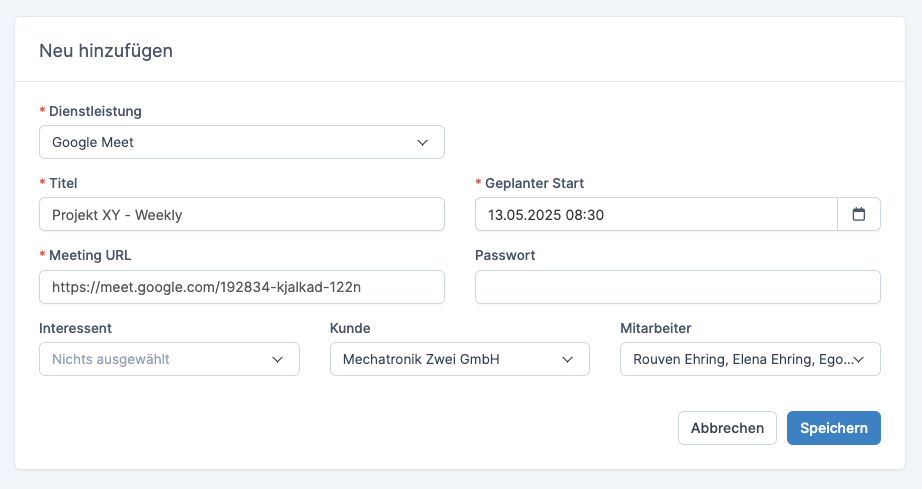The height and width of the screenshot is (489, 922).
Task: Click the chevron arrow in Kunde field
Action: [567, 360]
